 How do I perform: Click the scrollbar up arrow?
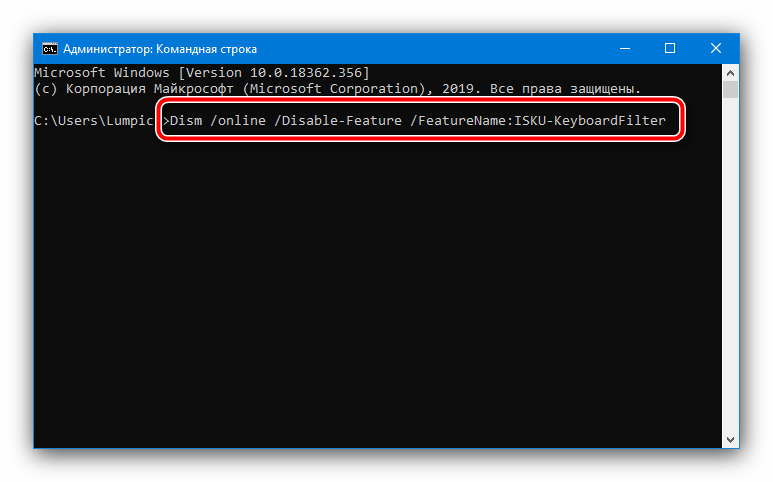730,73
